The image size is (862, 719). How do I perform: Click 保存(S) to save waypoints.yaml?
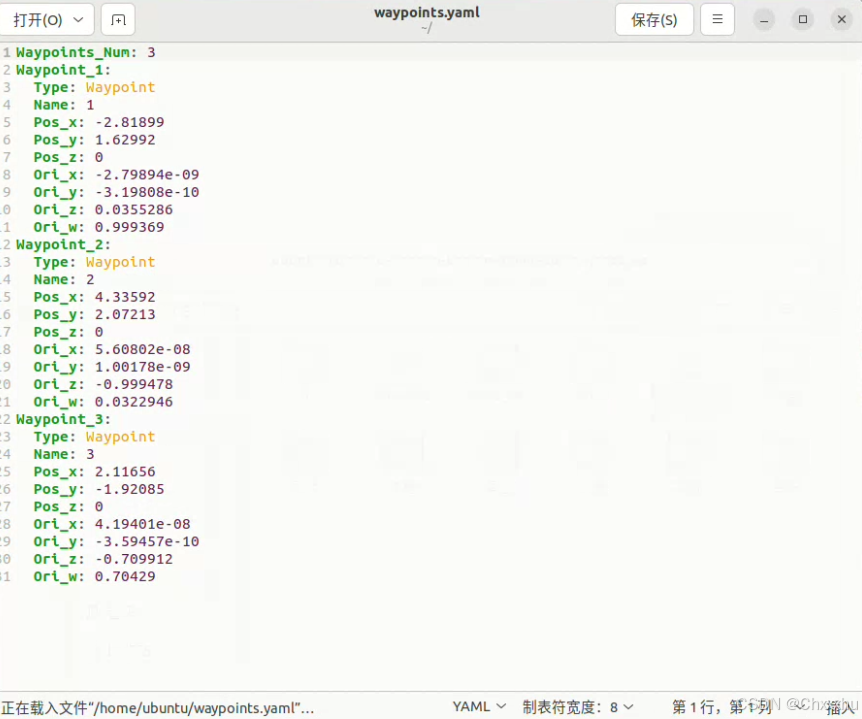point(654,19)
